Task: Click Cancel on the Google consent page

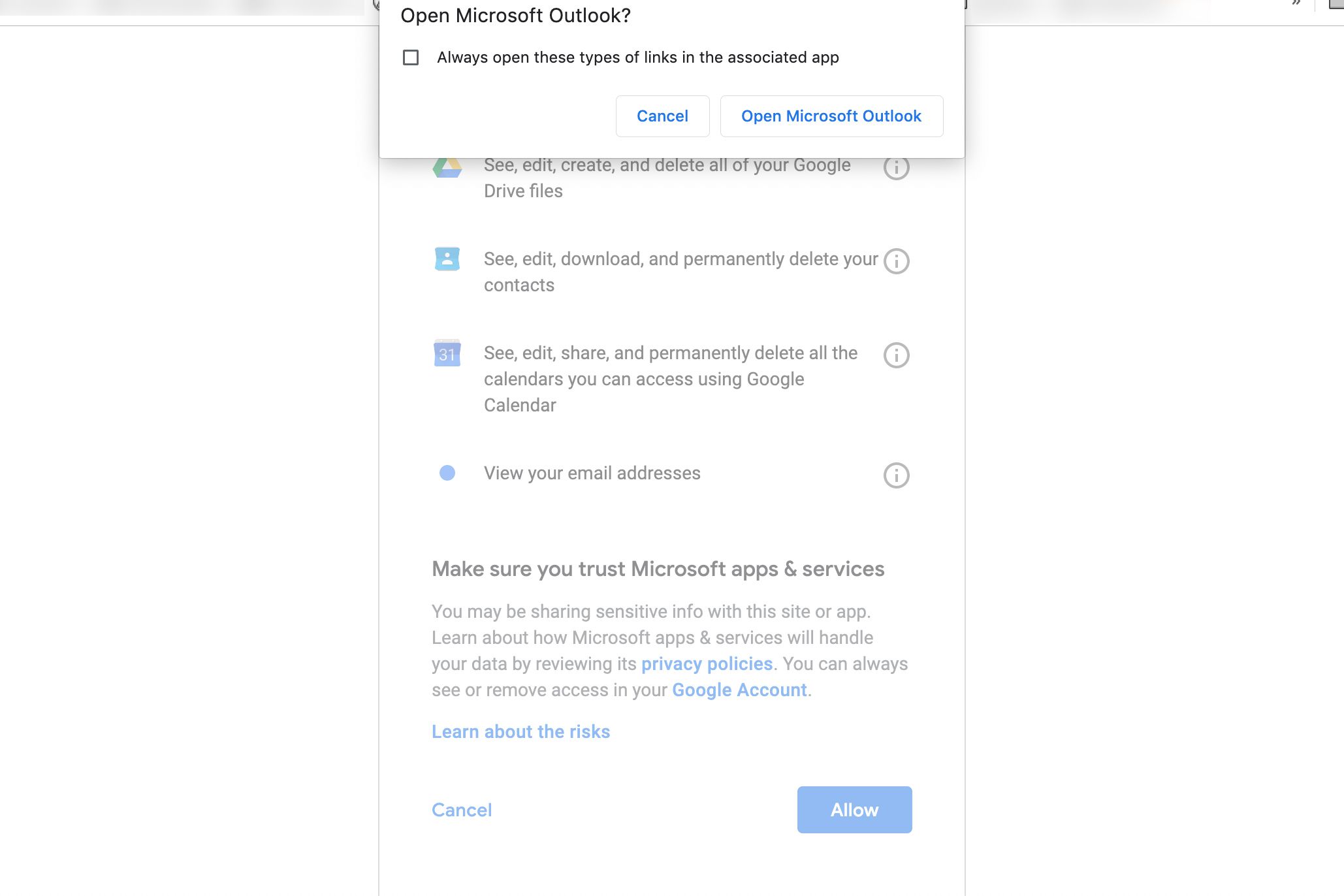Action: pyautogui.click(x=462, y=810)
